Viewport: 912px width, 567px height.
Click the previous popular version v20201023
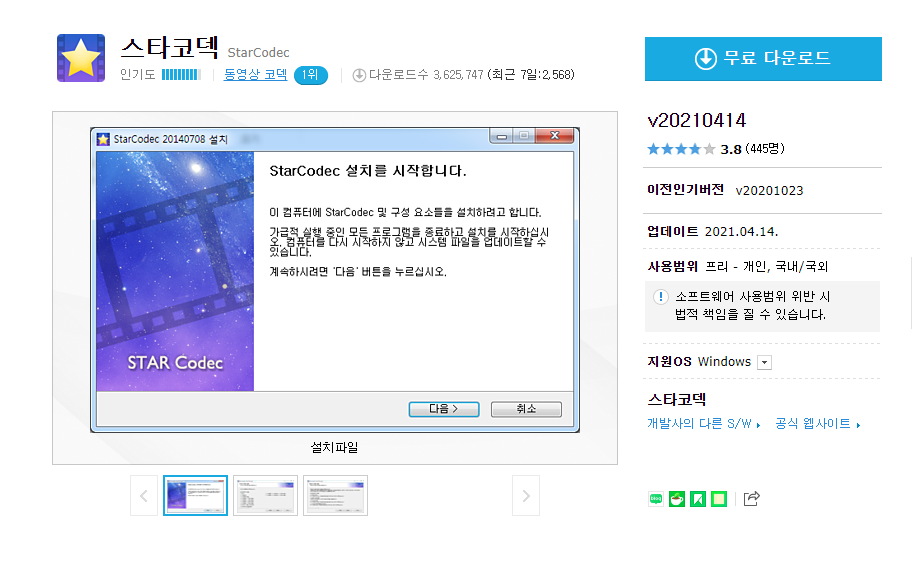769,191
